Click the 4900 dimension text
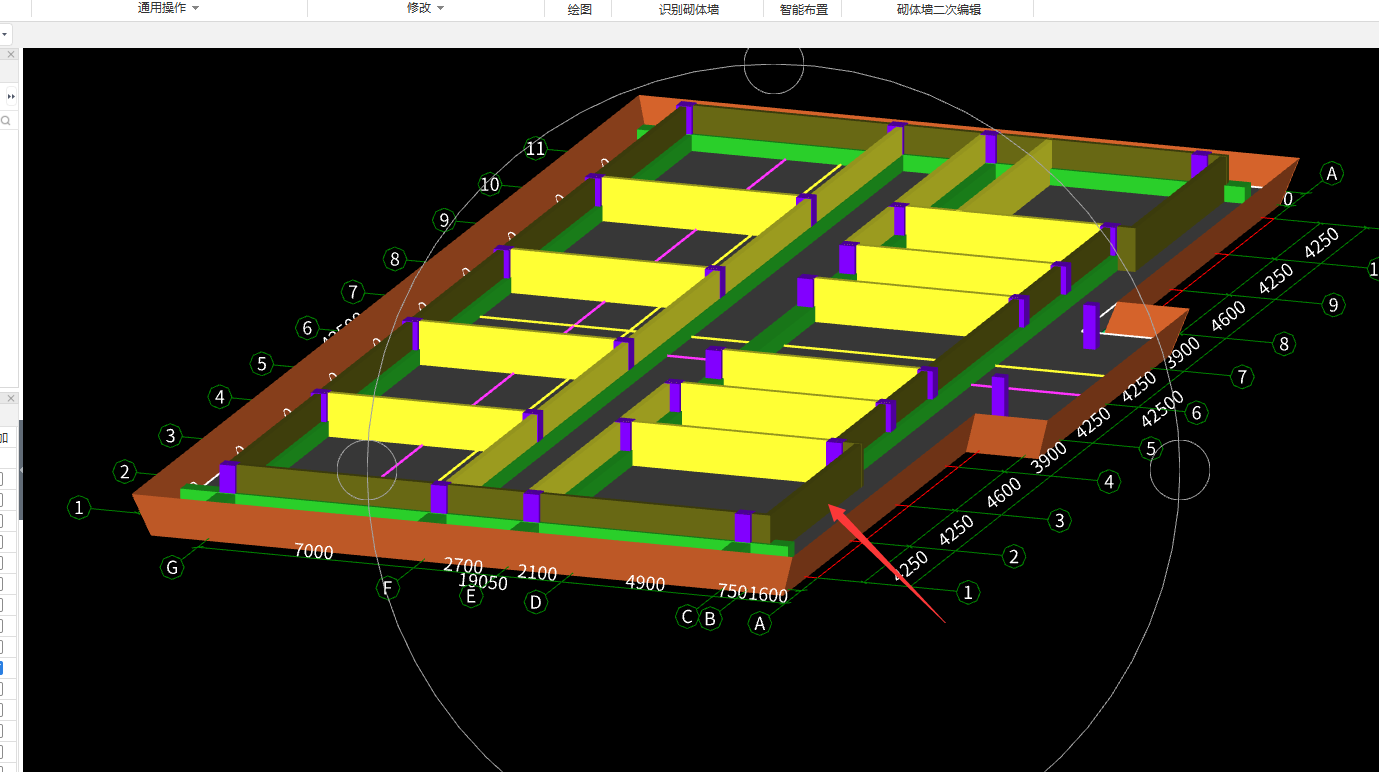This screenshot has height=772, width=1379. click(645, 584)
